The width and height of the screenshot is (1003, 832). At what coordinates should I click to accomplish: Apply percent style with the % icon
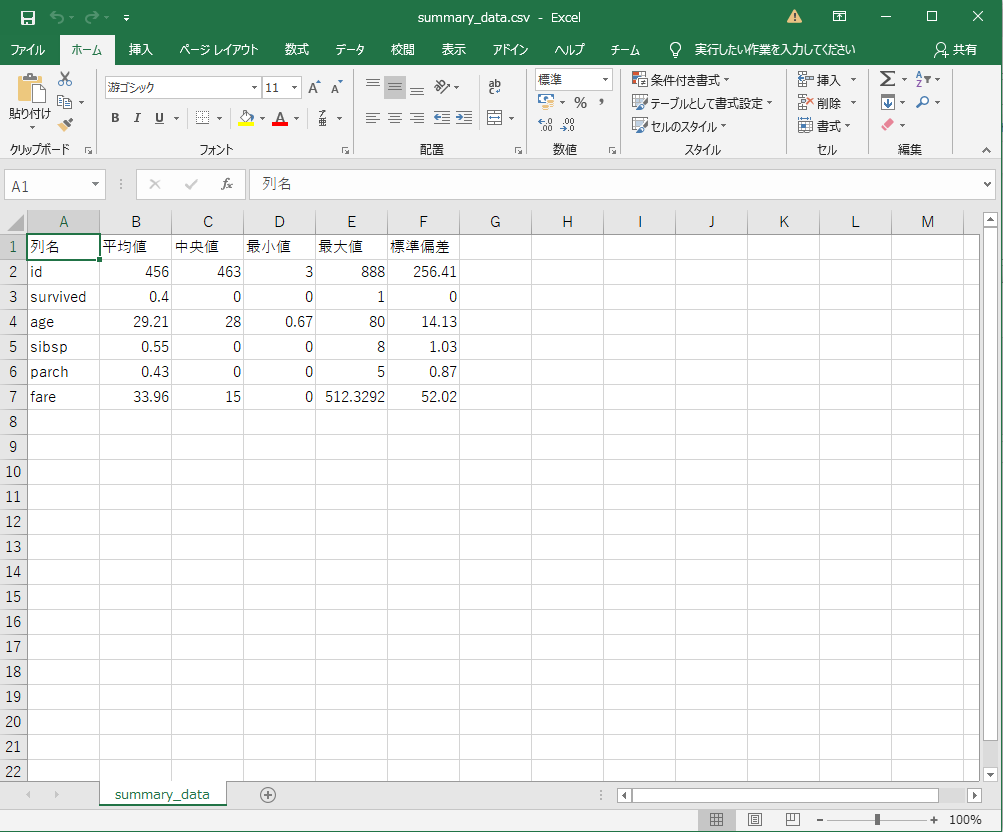[x=580, y=103]
